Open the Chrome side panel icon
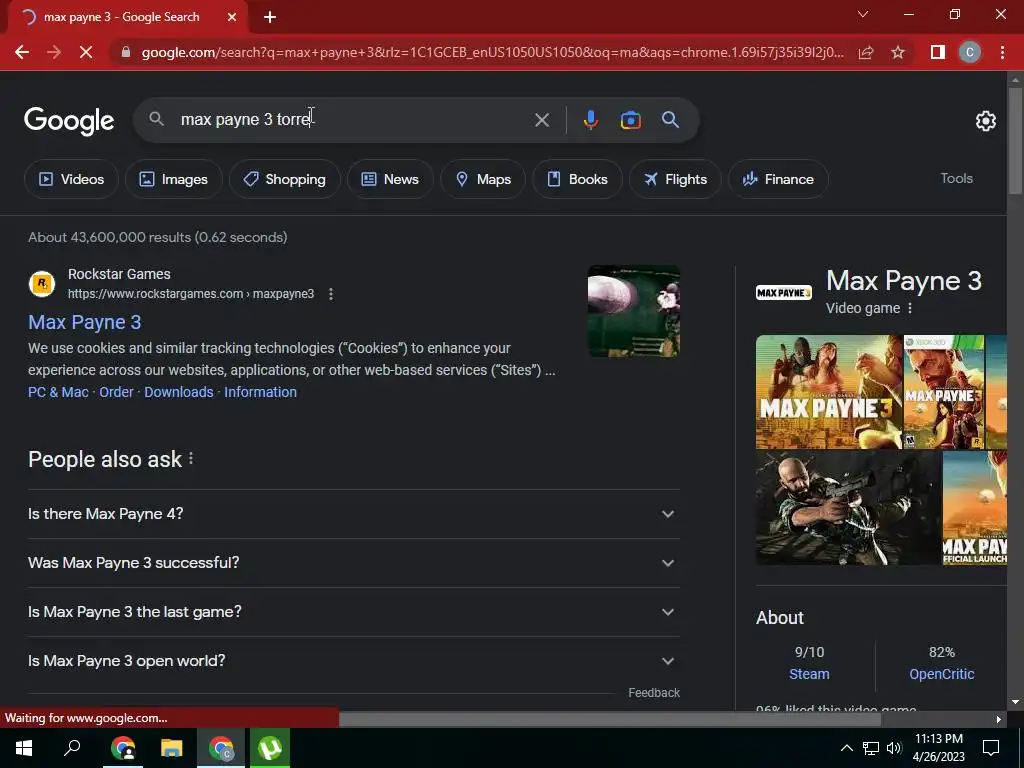 pos(938,52)
